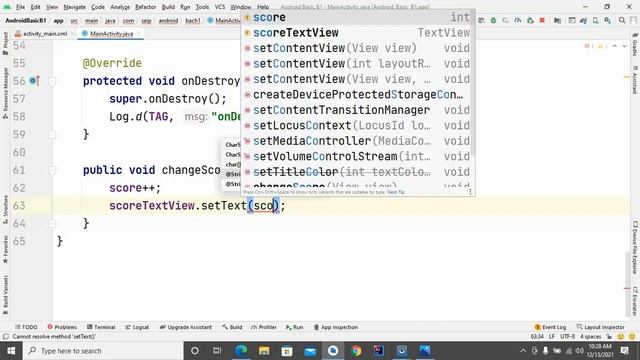Toggle read-only lock icon in status bar
This screenshot has width=640, height=360.
pyautogui.click(x=609, y=337)
